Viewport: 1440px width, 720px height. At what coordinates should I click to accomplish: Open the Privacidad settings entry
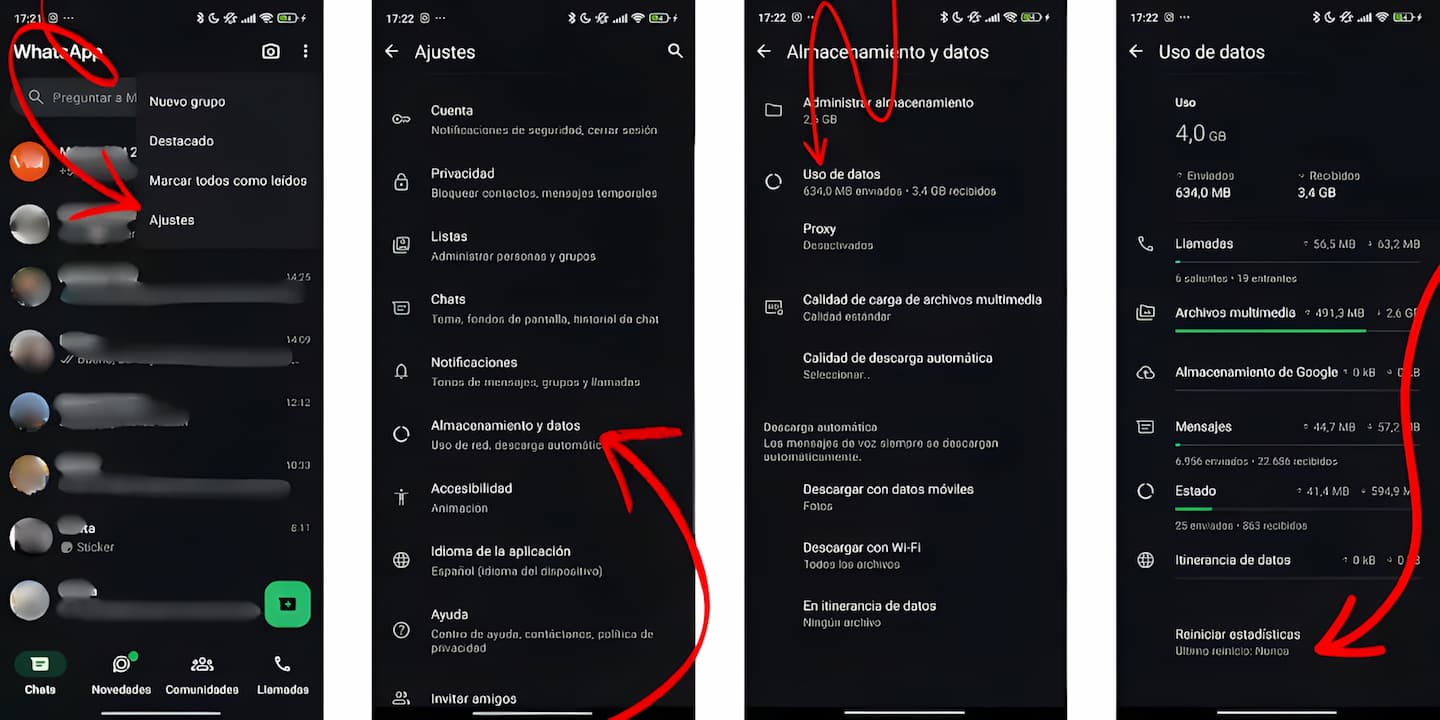pyautogui.click(x=533, y=182)
